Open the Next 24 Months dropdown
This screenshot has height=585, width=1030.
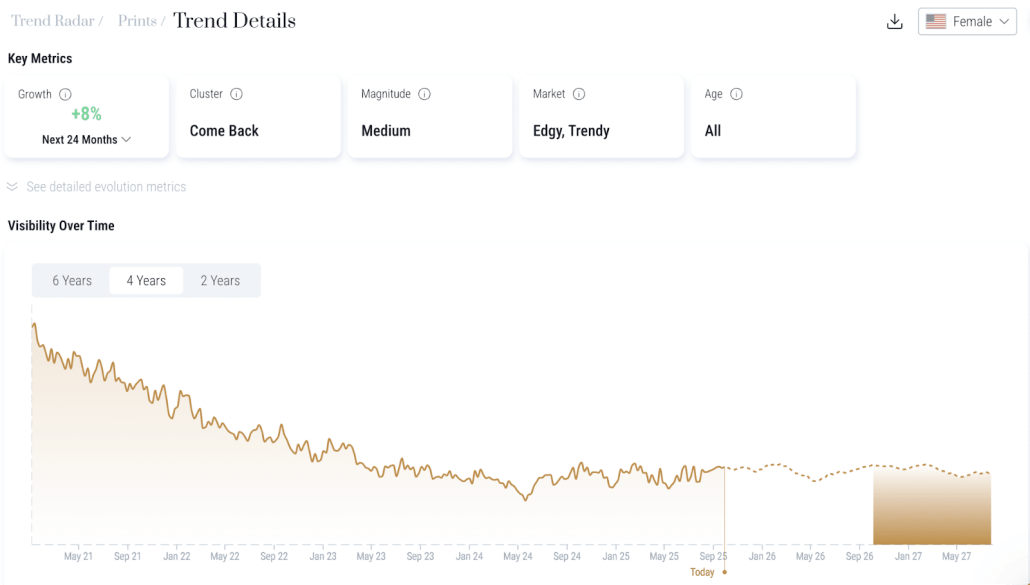coord(87,140)
